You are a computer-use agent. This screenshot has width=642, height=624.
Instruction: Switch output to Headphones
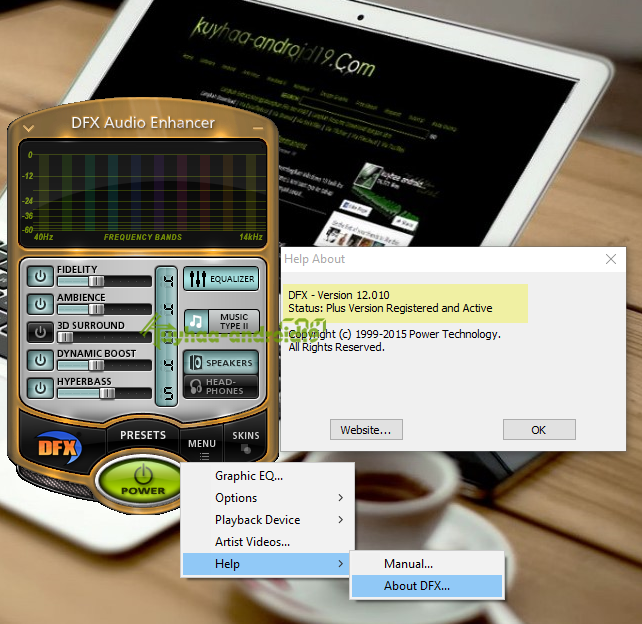point(221,387)
